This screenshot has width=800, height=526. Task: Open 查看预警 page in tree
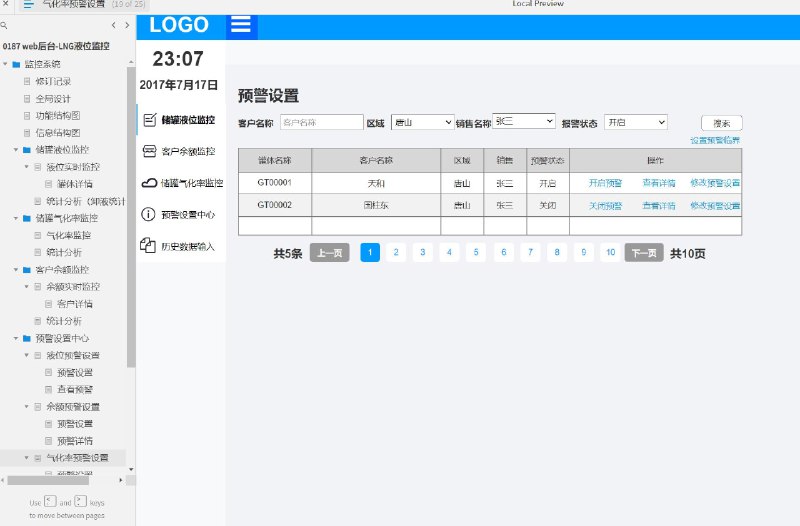point(74,390)
